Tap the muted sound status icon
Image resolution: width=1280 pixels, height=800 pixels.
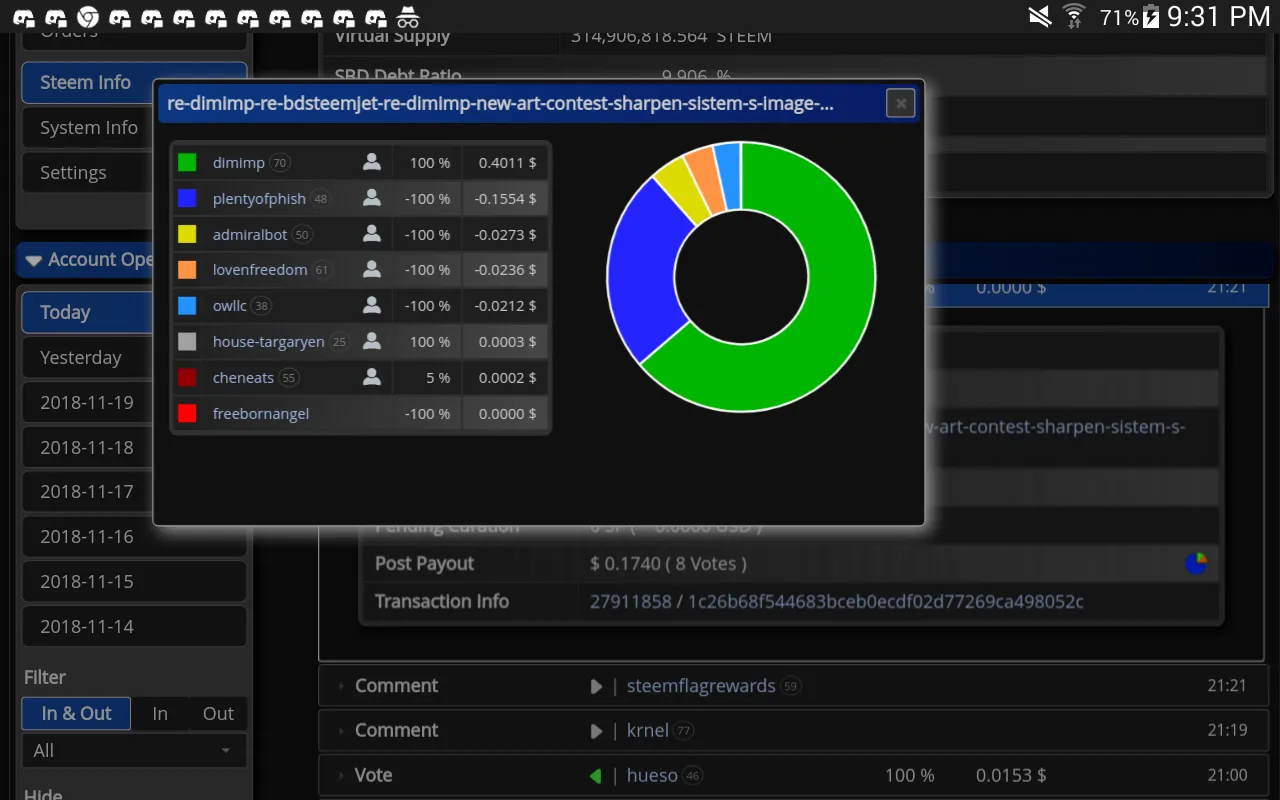1040,16
